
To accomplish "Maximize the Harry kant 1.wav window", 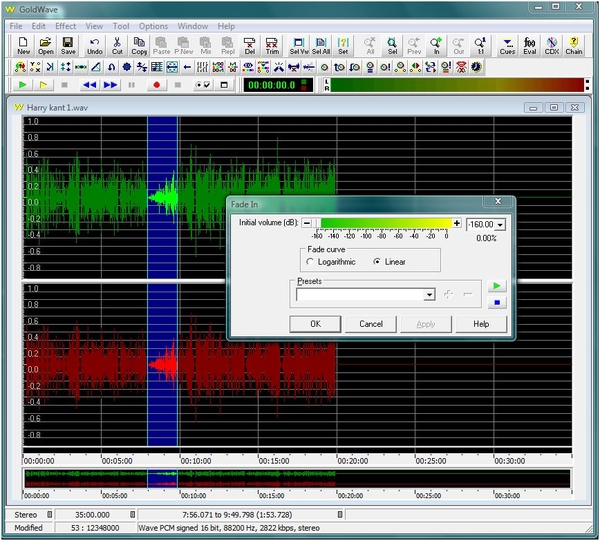I will pos(554,108).
